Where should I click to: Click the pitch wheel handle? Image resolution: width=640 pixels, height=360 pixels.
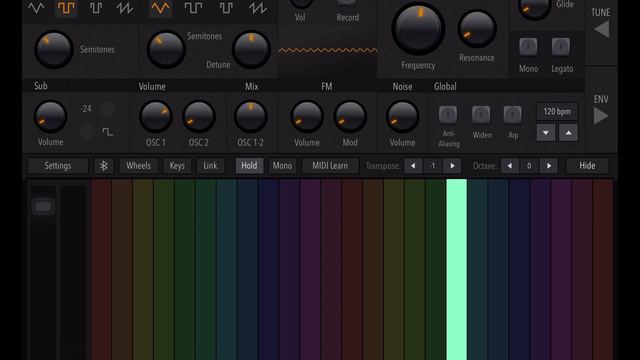pyautogui.click(x=43, y=206)
